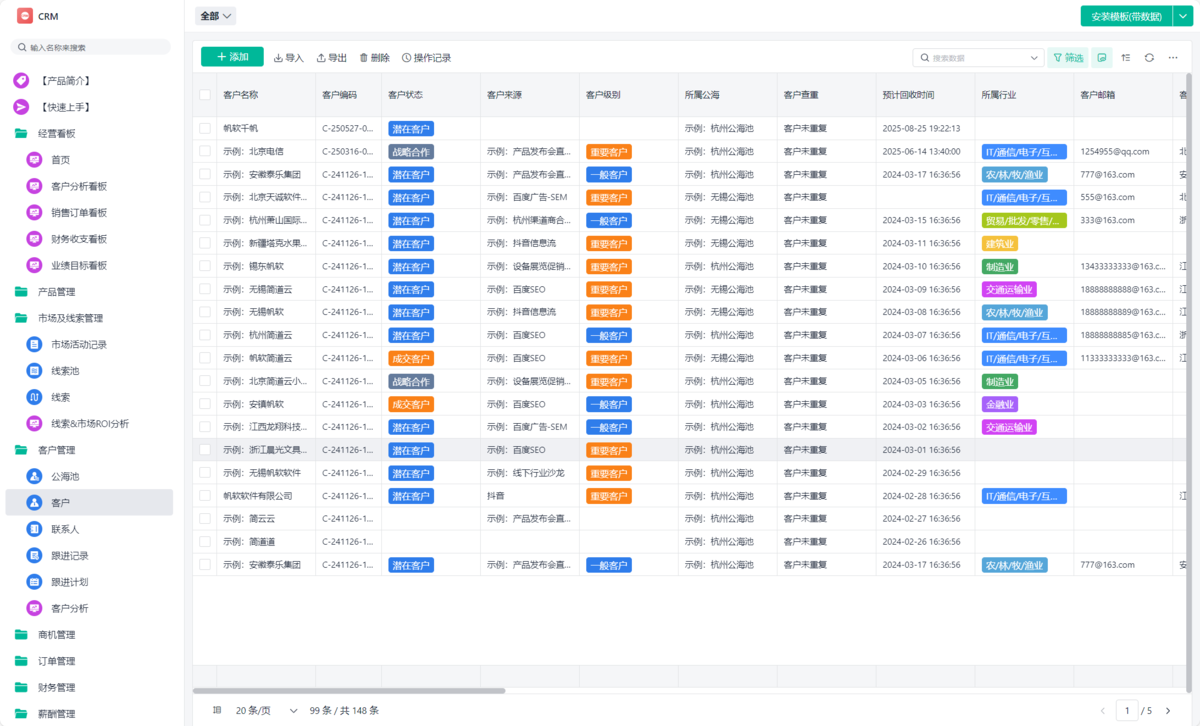Screen dimensions: 1200x726
Task: Open 业绩目标看板 dashboard icon
Action: pos(34,265)
